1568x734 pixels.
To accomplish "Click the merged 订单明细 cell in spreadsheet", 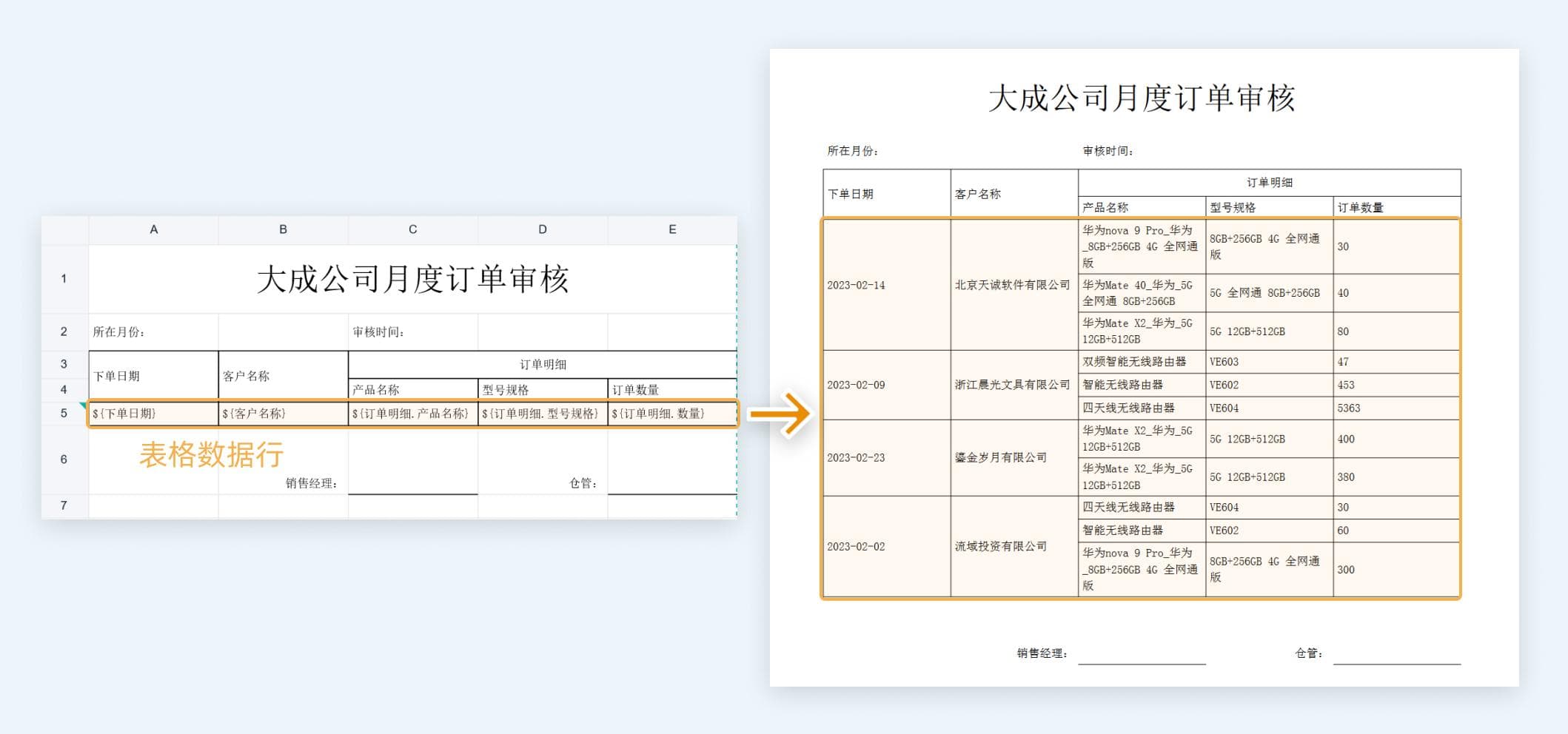I will [x=543, y=364].
